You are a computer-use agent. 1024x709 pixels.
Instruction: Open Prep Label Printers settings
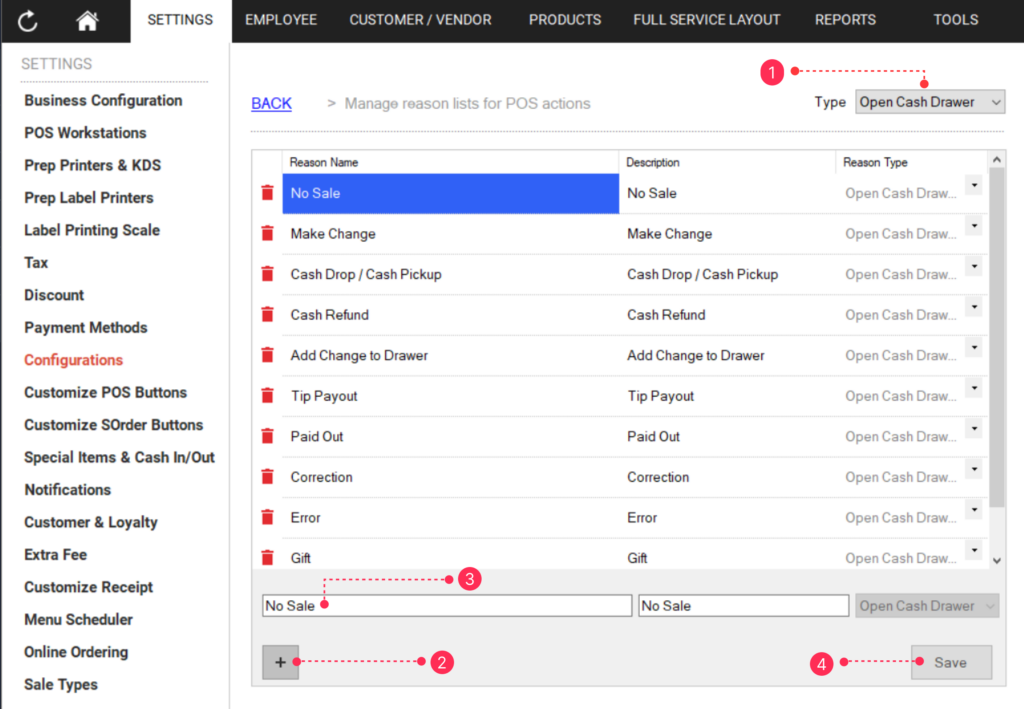pyautogui.click(x=89, y=198)
